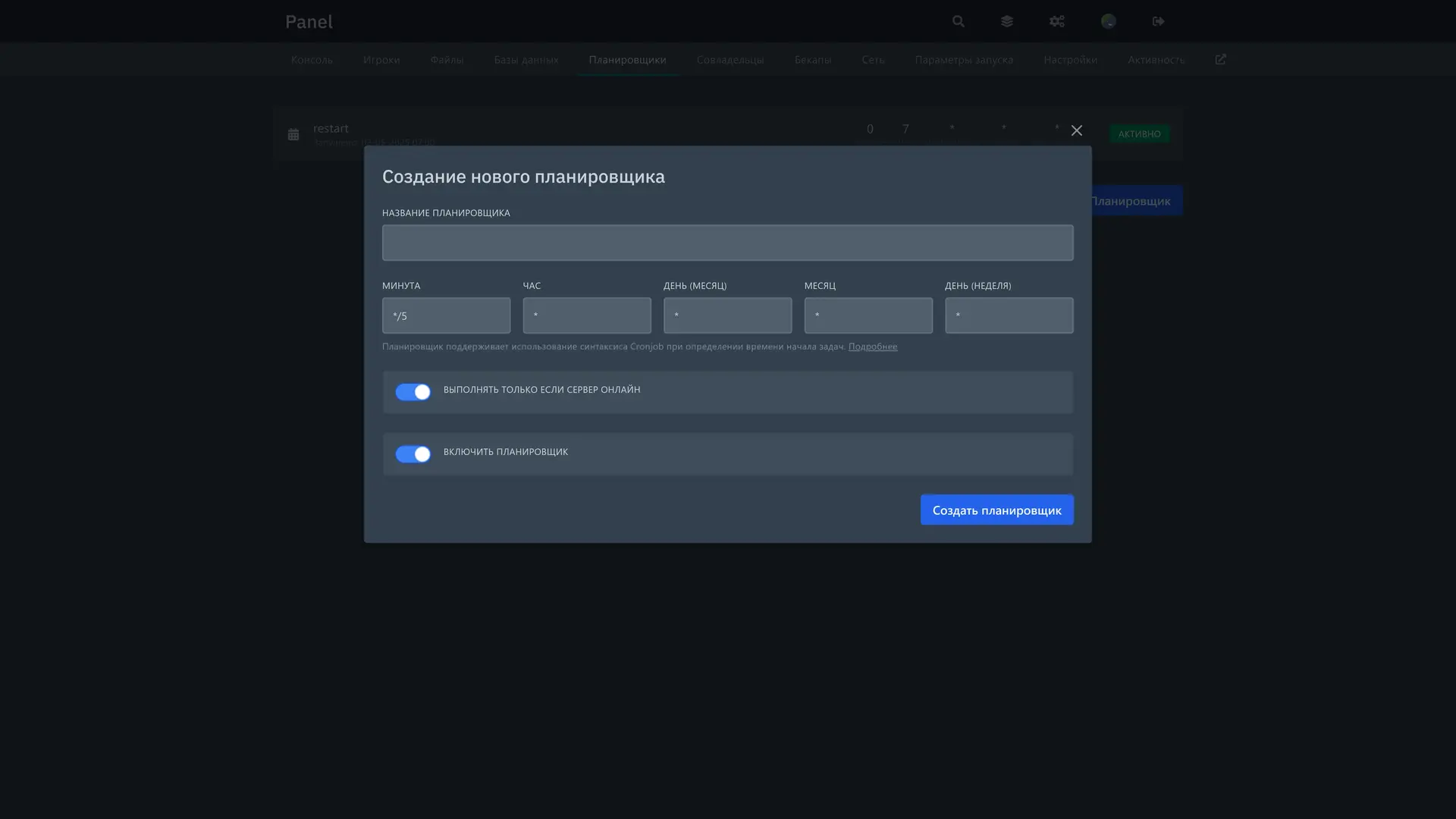The image size is (1456, 819).
Task: Switch to Сеть tab
Action: 873,59
